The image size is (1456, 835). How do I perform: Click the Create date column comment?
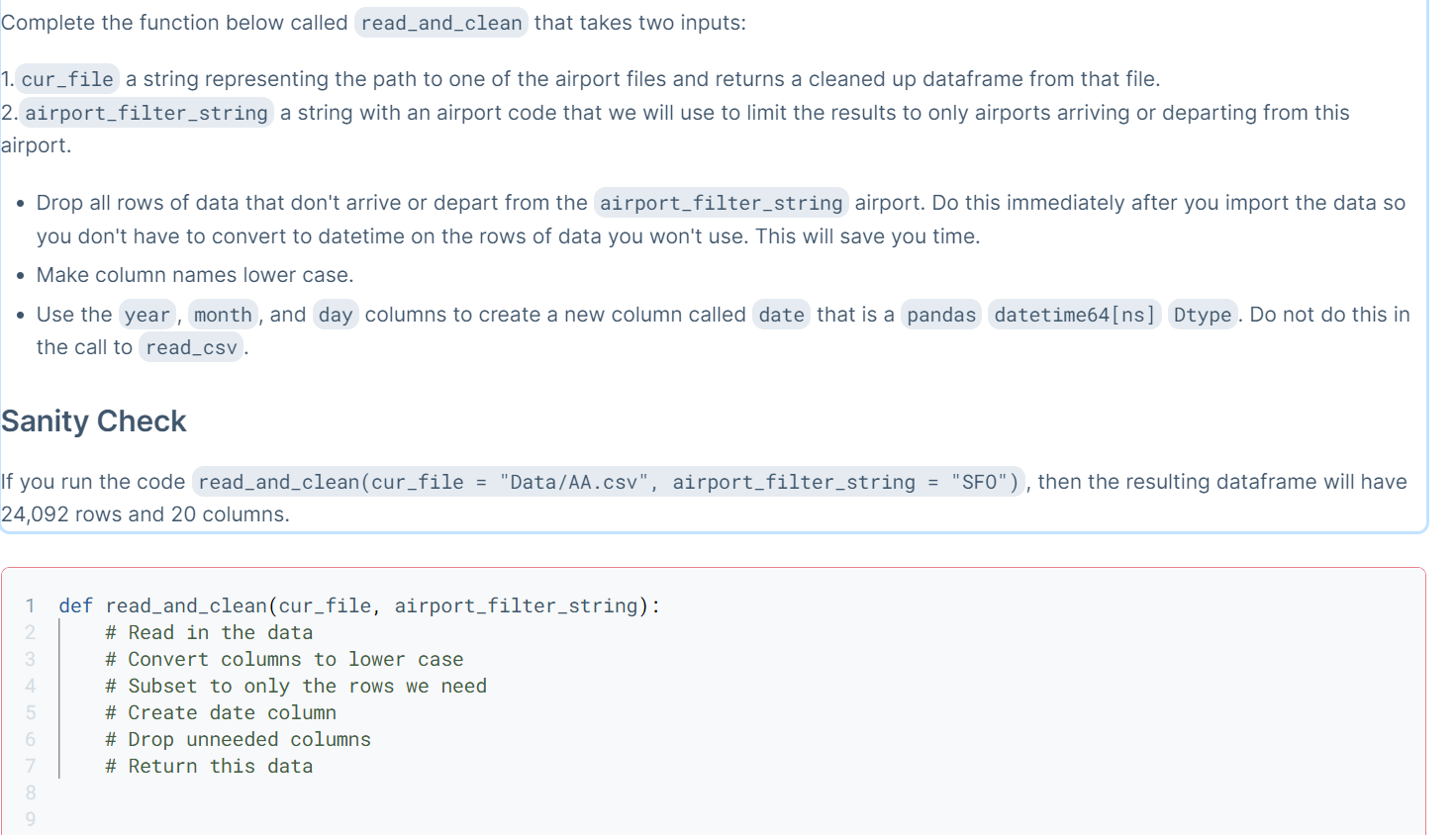pos(220,711)
